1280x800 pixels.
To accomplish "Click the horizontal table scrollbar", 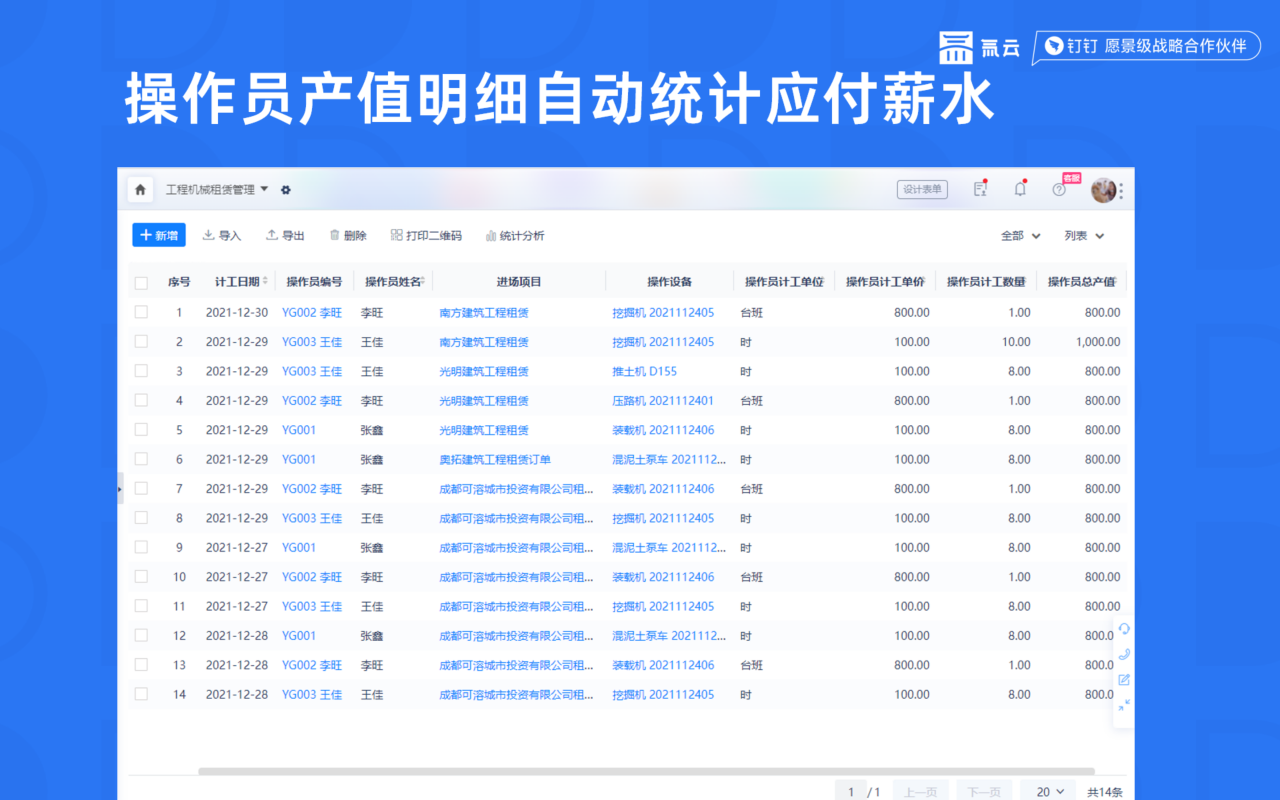I will click(x=646, y=771).
